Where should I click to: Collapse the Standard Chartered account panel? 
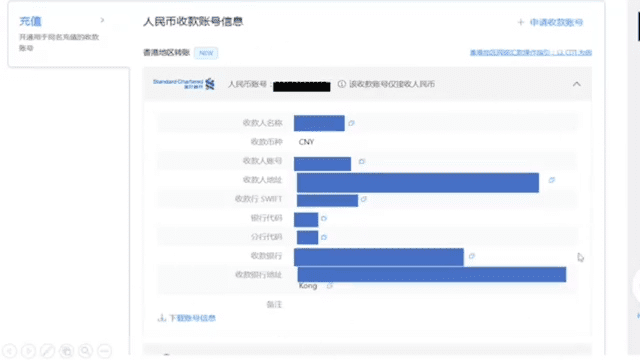(x=576, y=84)
